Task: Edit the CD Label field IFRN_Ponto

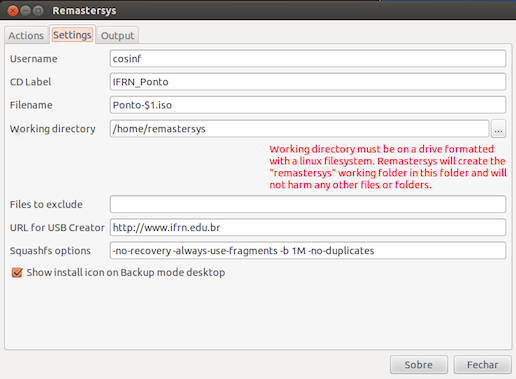Action: (308, 82)
